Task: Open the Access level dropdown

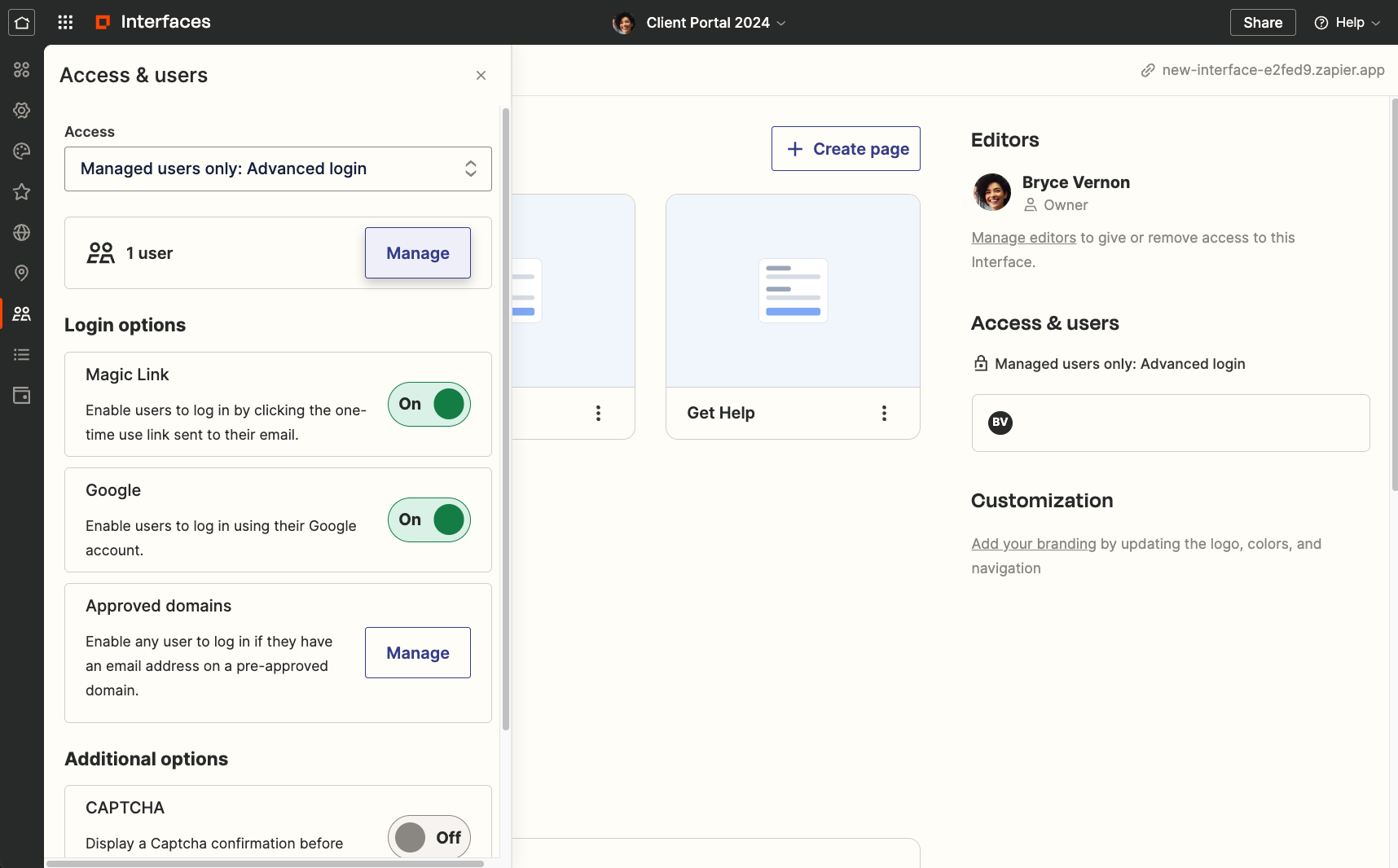Action: (278, 169)
